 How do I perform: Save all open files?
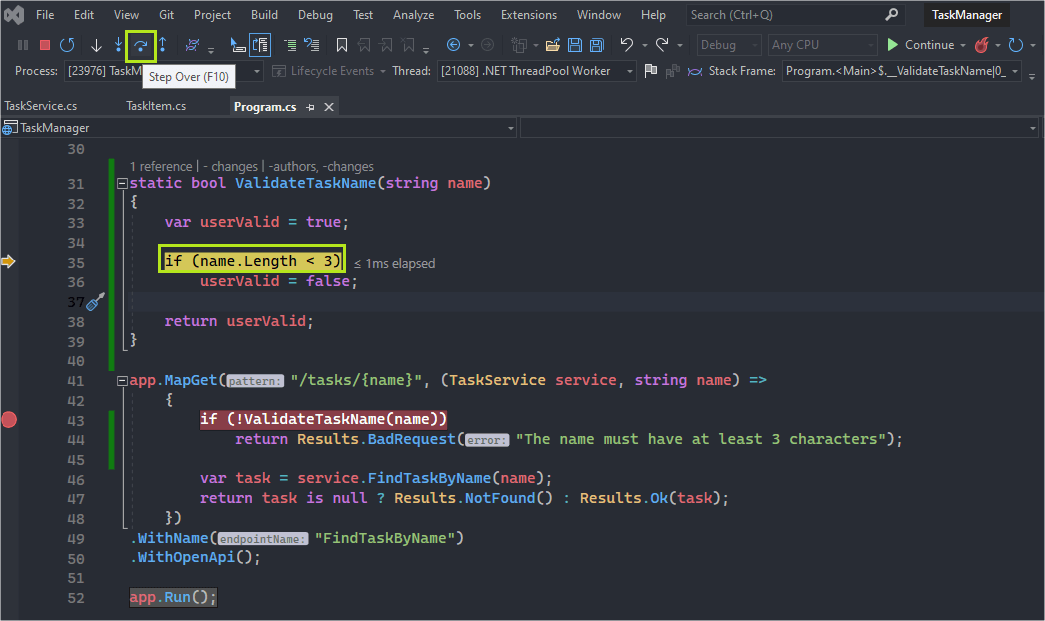pos(597,45)
